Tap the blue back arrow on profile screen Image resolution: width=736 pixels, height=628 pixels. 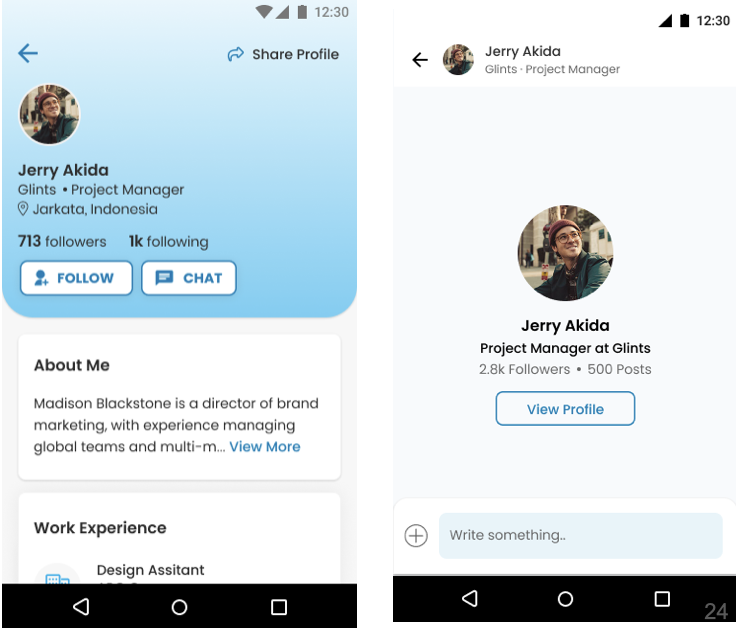coord(28,53)
